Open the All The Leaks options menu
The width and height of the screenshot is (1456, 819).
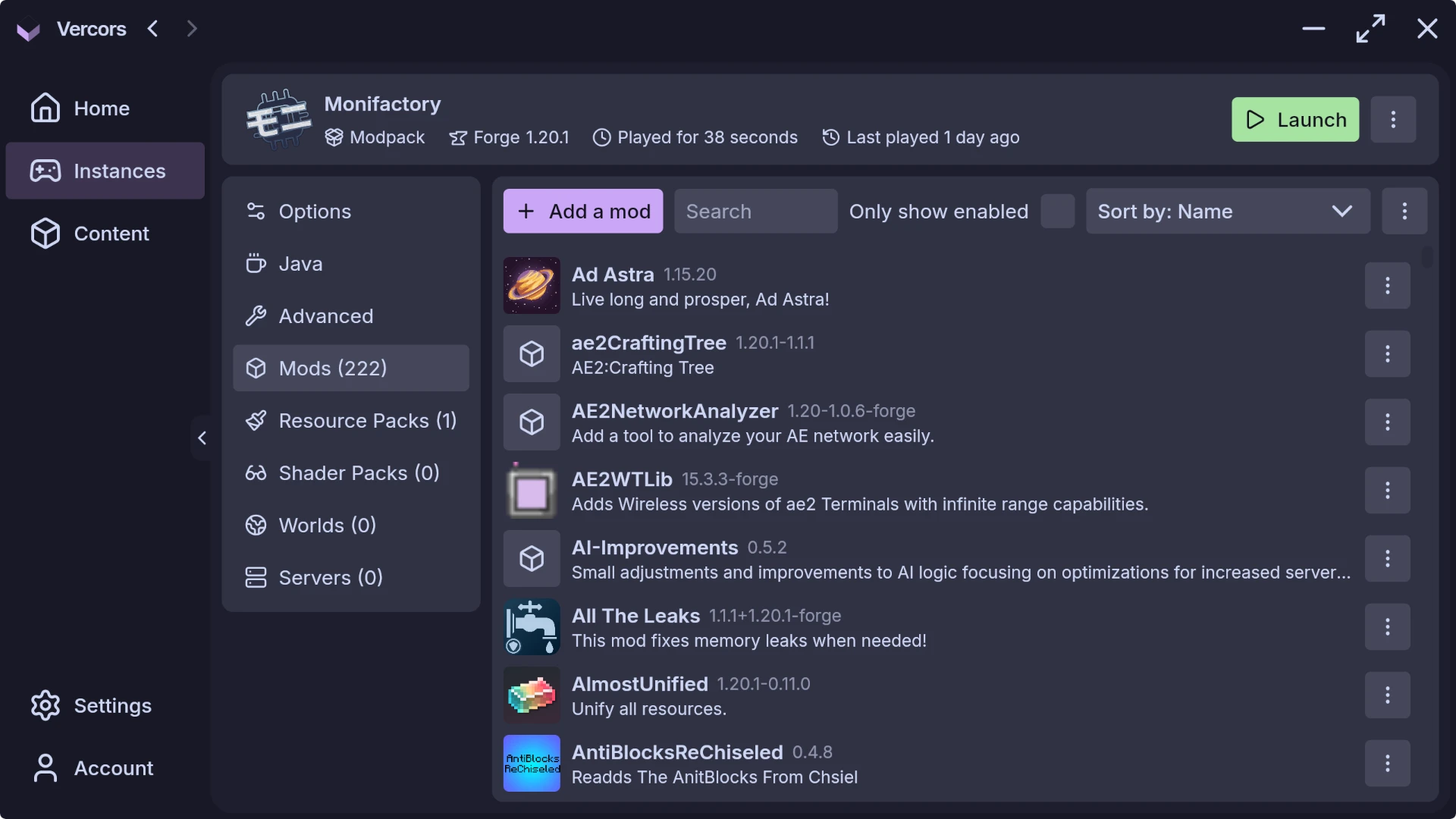coord(1388,626)
